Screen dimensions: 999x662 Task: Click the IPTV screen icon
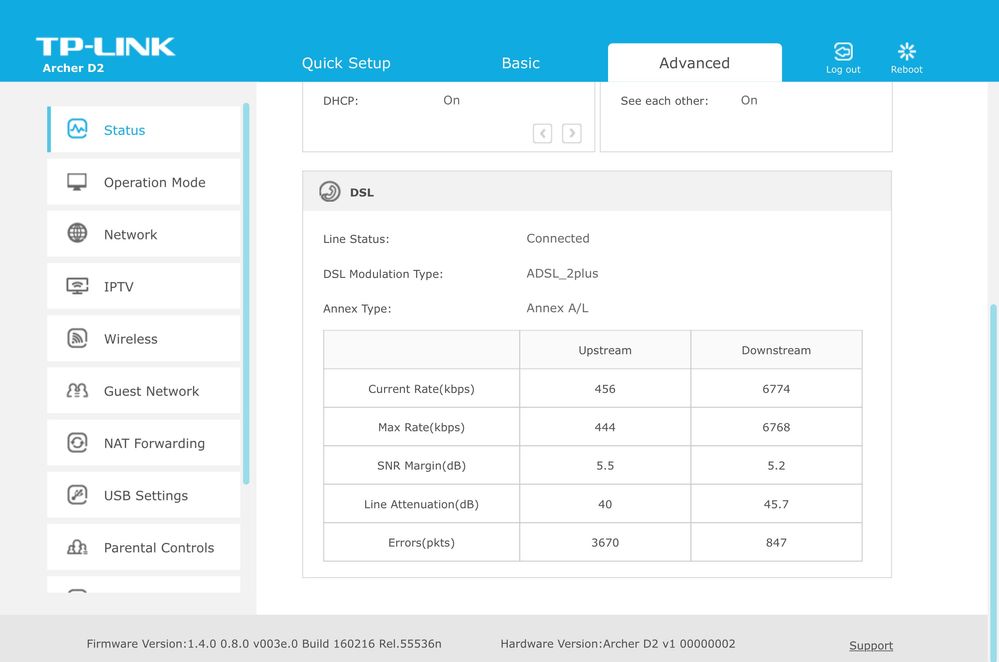coord(77,285)
